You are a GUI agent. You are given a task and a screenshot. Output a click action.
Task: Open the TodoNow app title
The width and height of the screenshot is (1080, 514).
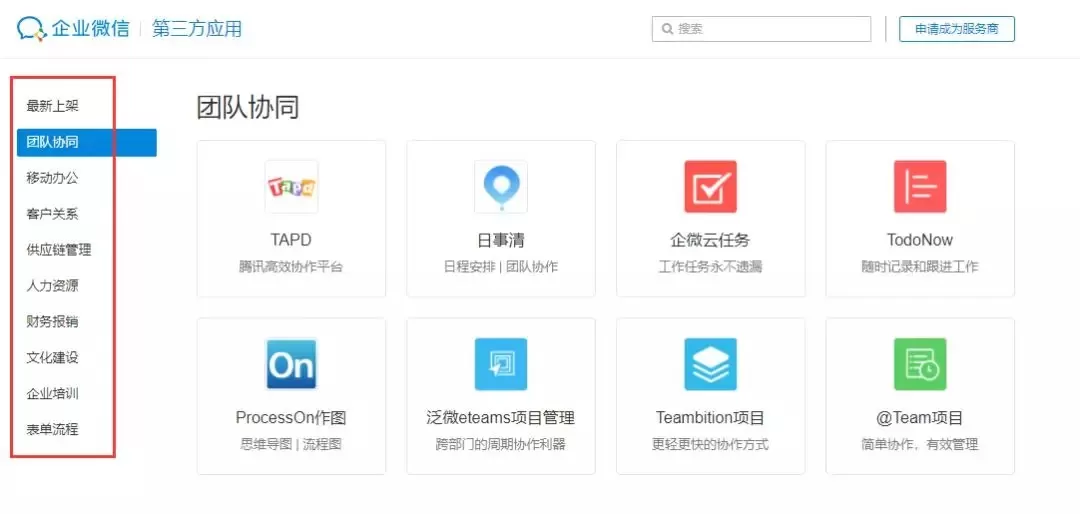(x=920, y=240)
